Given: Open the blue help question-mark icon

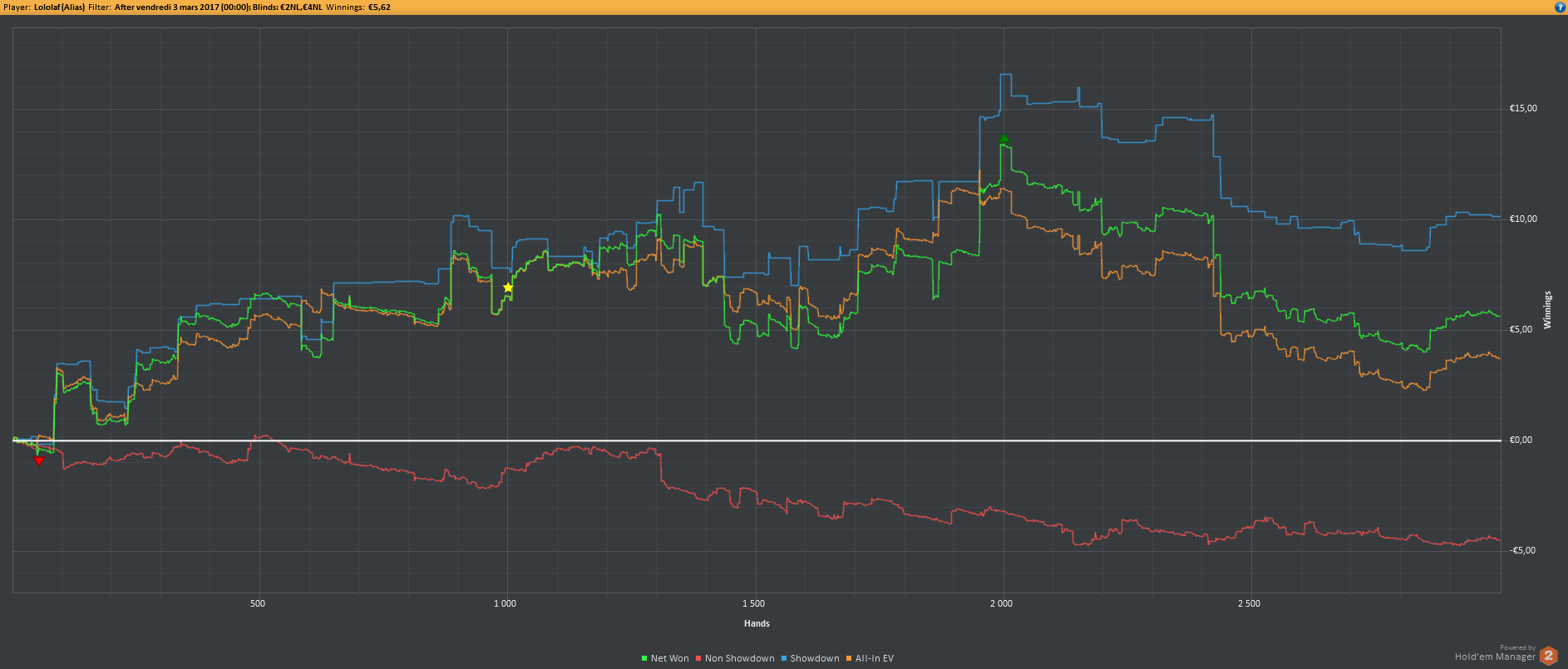Looking at the screenshot, I should (x=1560, y=7).
